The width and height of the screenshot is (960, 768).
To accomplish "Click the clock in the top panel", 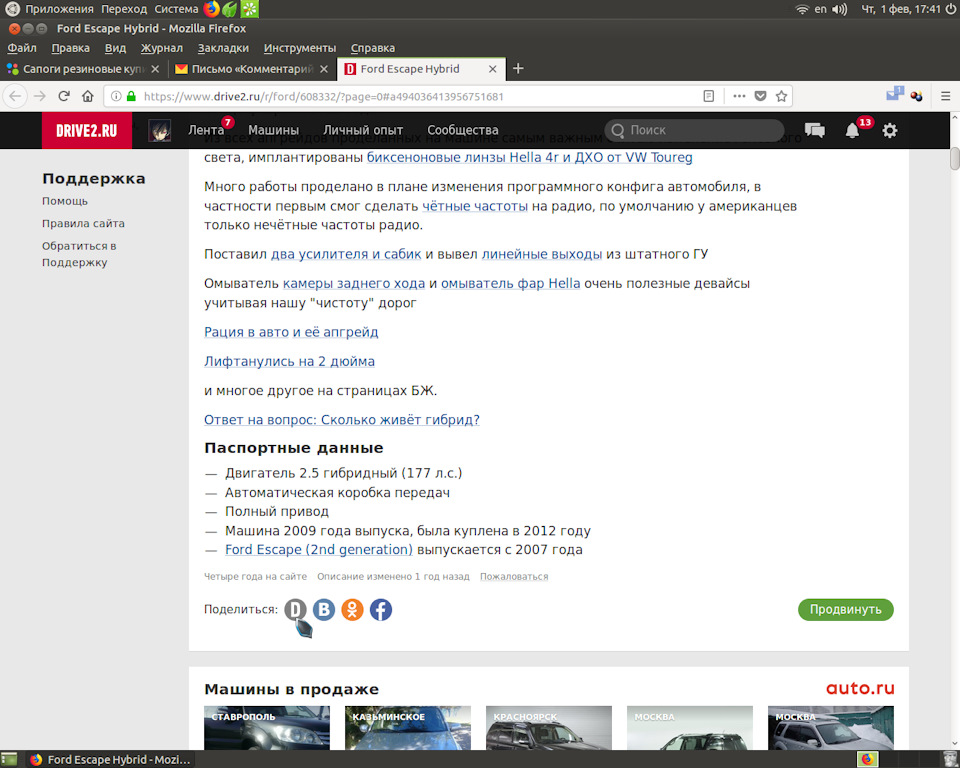I will tap(901, 9).
